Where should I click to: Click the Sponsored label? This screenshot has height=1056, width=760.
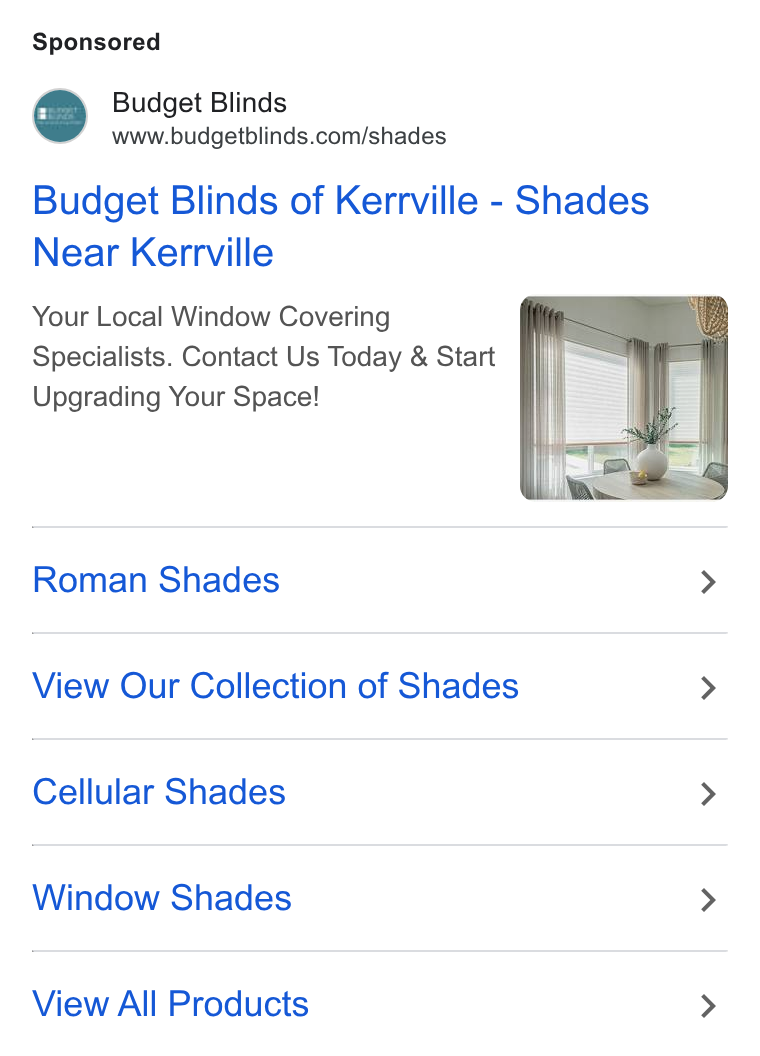[96, 42]
